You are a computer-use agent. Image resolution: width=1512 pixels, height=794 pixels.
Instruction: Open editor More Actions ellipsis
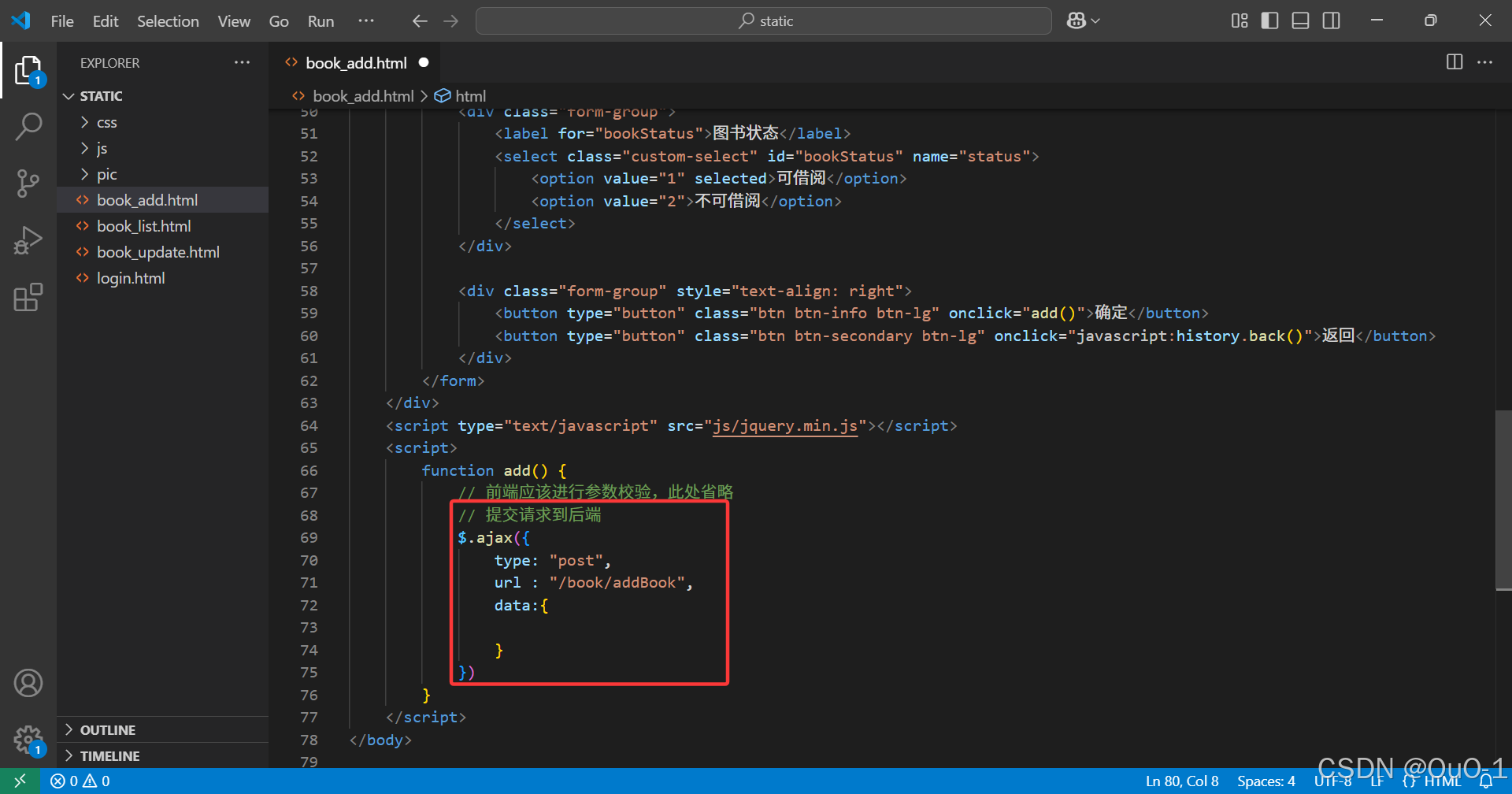1485,62
